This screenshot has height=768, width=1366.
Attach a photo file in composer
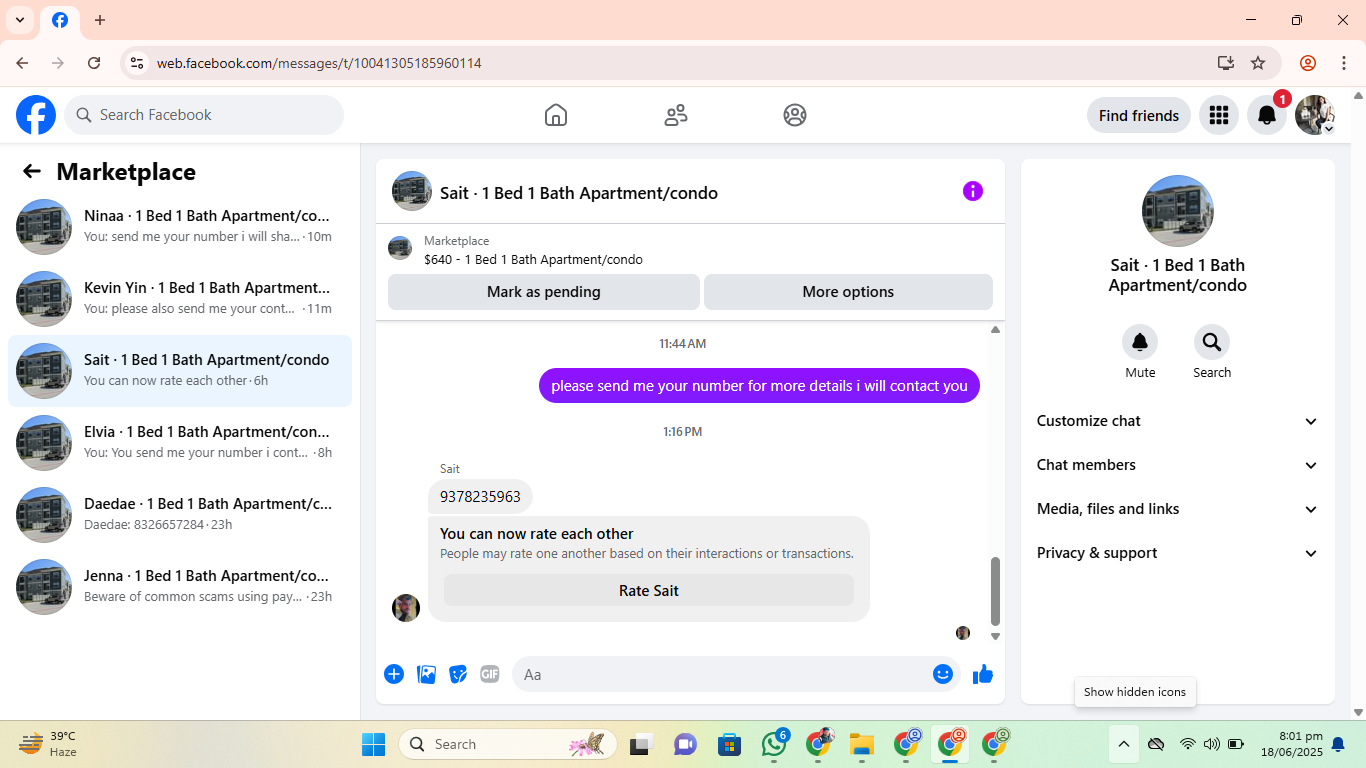point(427,674)
